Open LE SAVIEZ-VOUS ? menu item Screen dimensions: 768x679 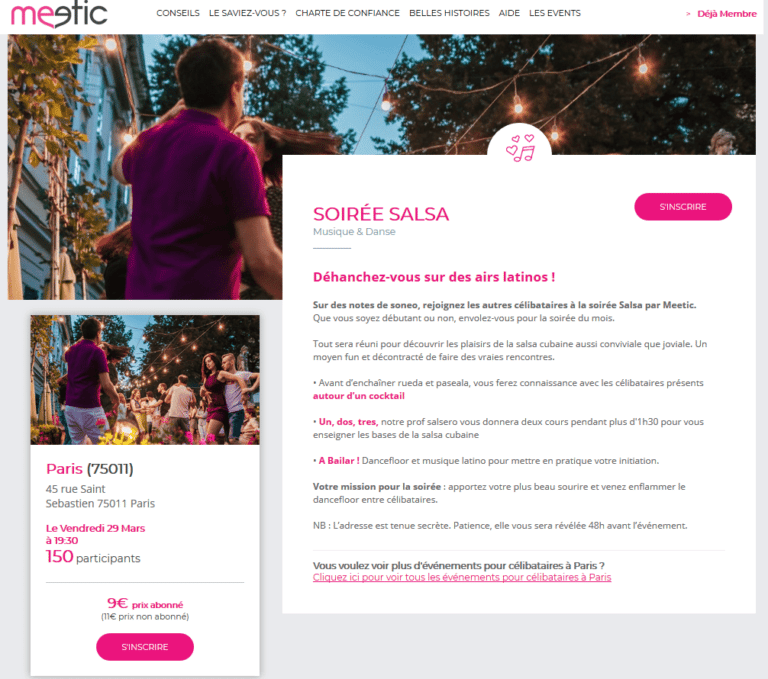(x=247, y=13)
